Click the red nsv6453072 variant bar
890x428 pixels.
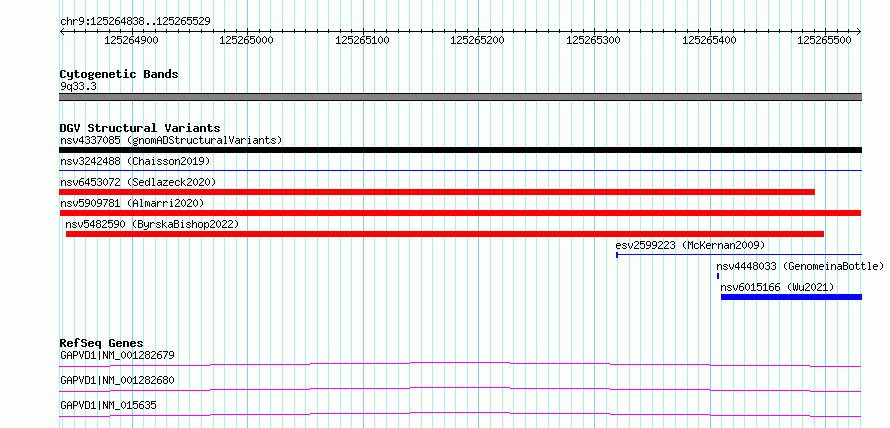click(x=437, y=192)
